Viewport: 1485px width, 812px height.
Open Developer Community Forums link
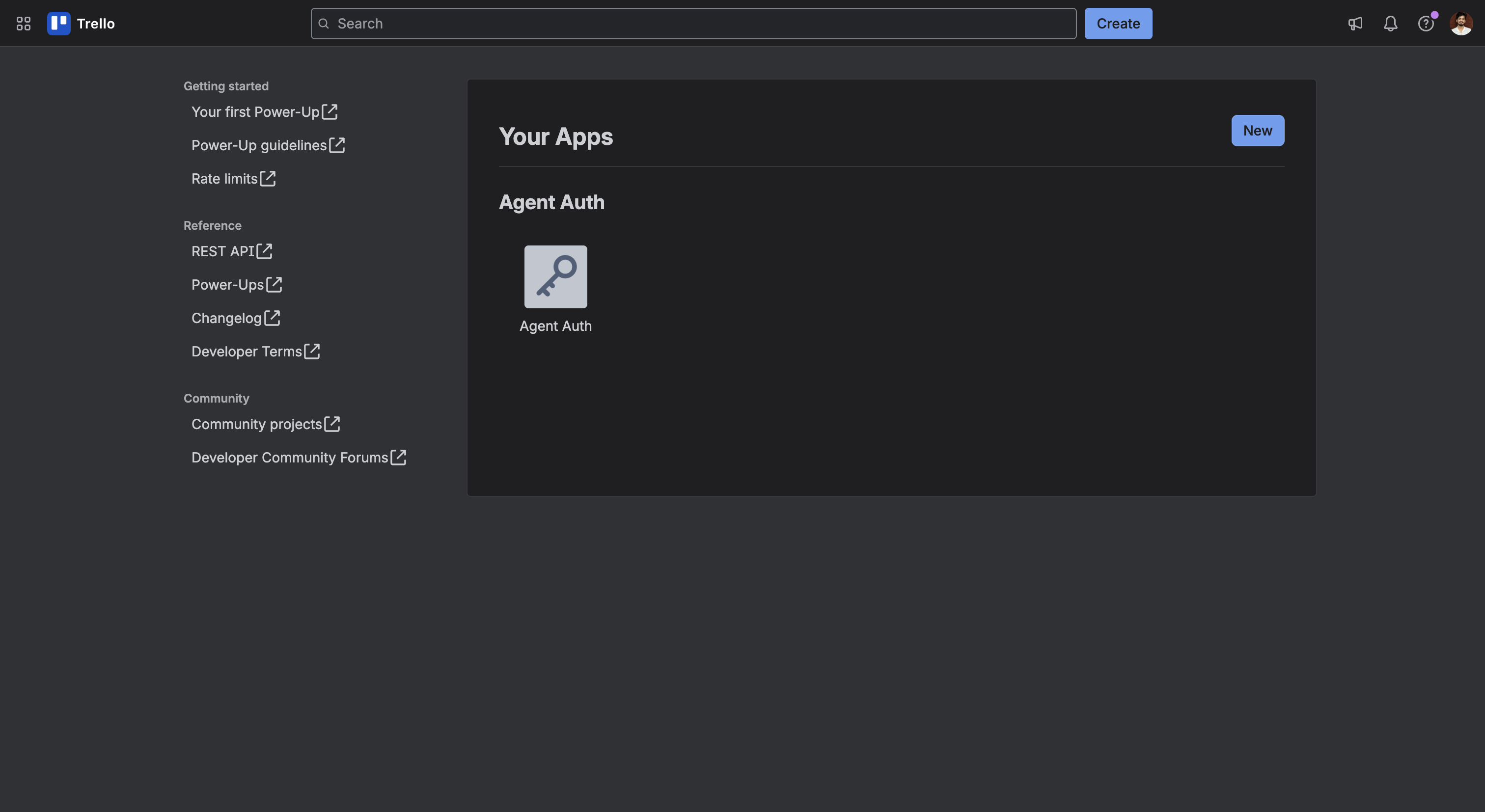point(290,458)
